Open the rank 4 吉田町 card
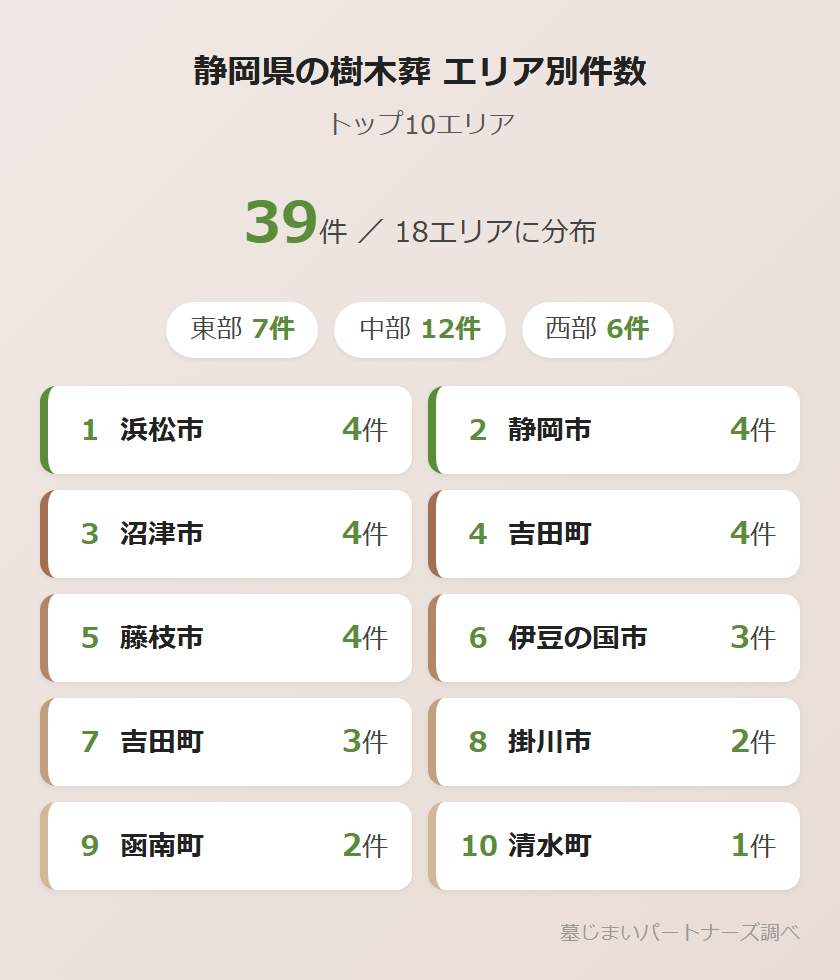840x980 pixels. point(615,534)
